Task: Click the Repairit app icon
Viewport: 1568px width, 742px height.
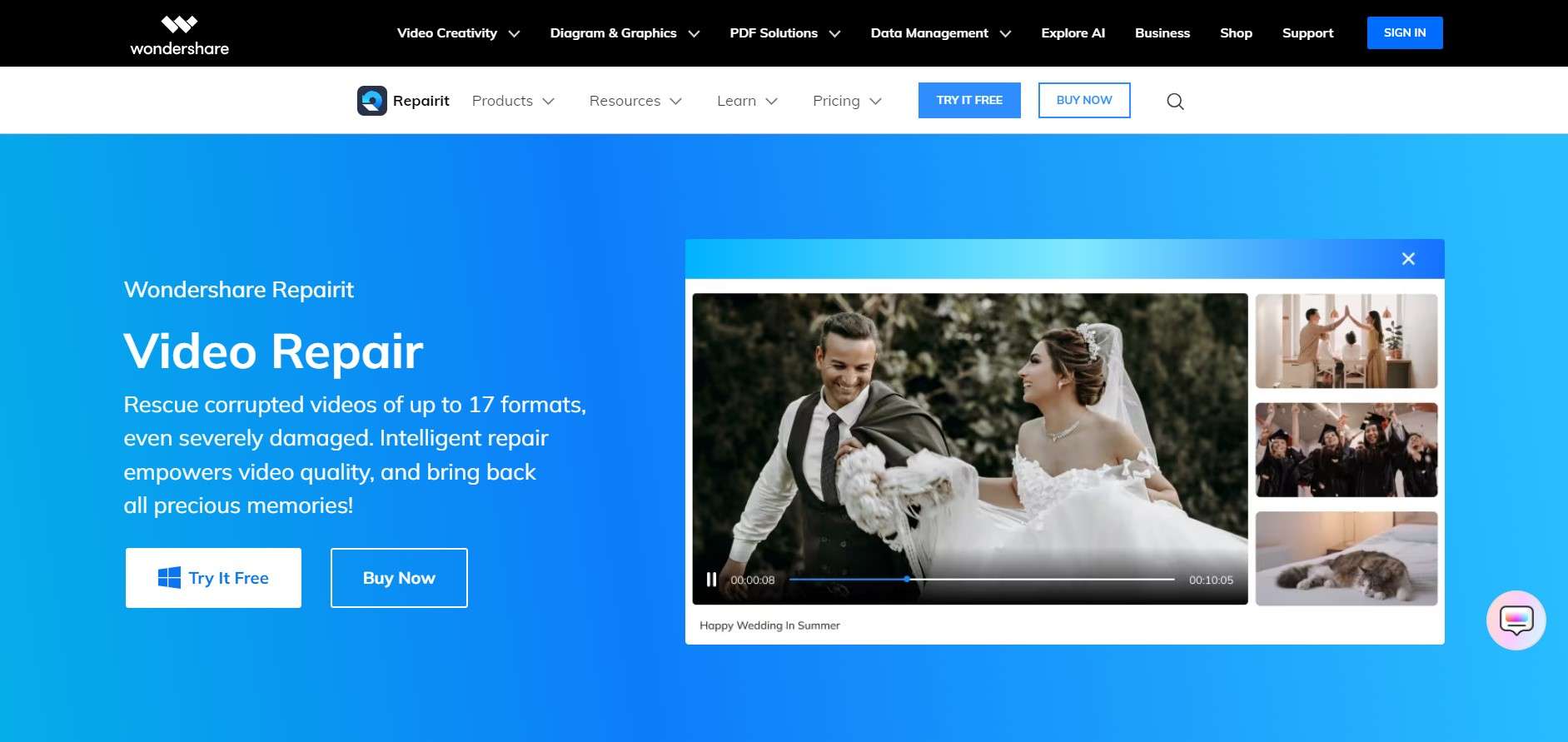Action: pos(371,101)
